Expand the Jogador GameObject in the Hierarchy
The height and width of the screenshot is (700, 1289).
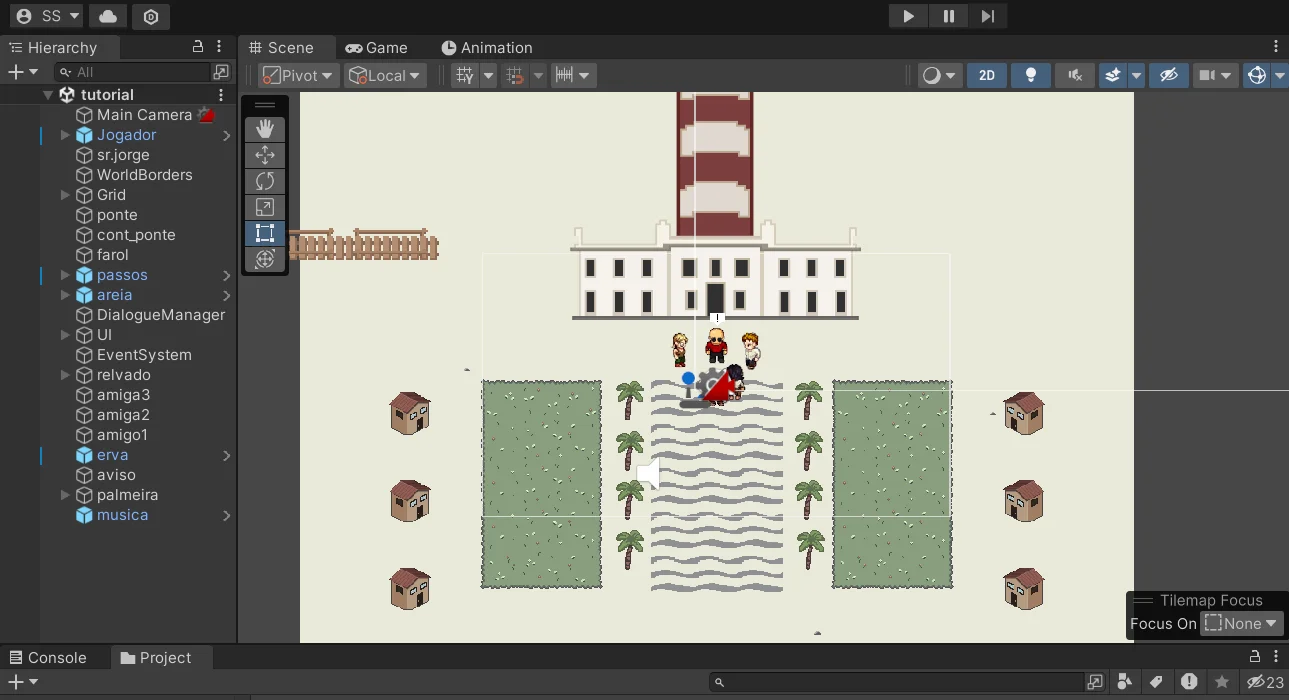(66, 135)
